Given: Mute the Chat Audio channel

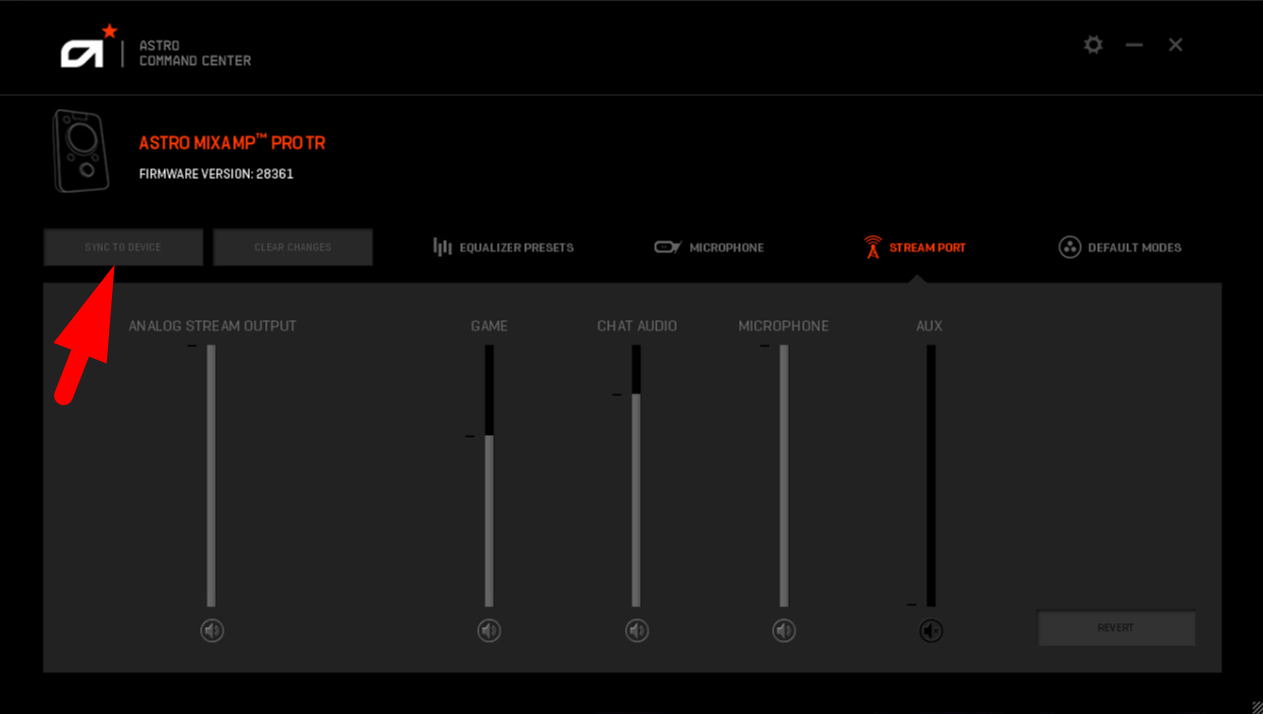Looking at the screenshot, I should point(637,631).
